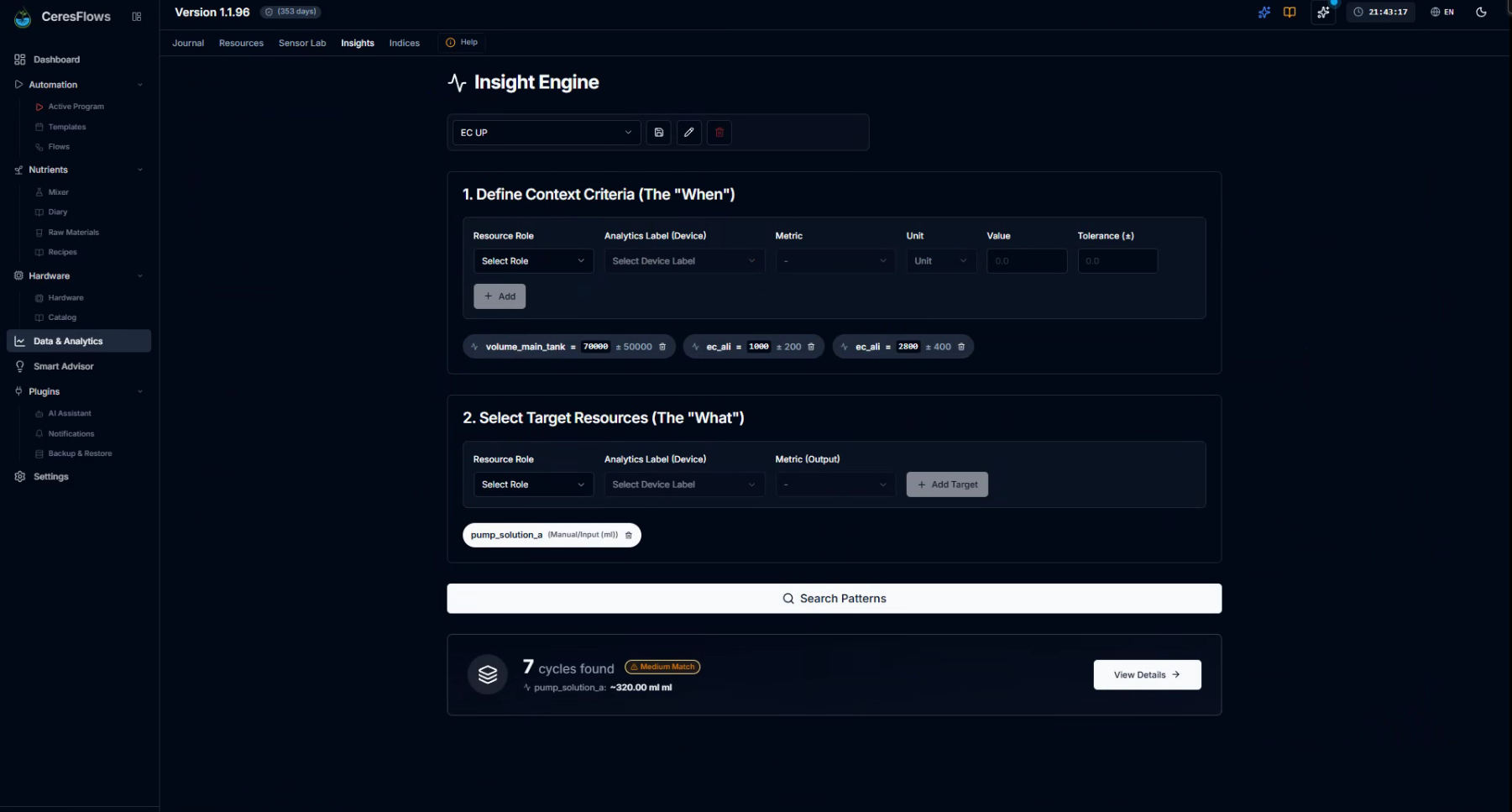Image resolution: width=1512 pixels, height=812 pixels.
Task: Toggle the sidebar collapse icon
Action: point(137,17)
